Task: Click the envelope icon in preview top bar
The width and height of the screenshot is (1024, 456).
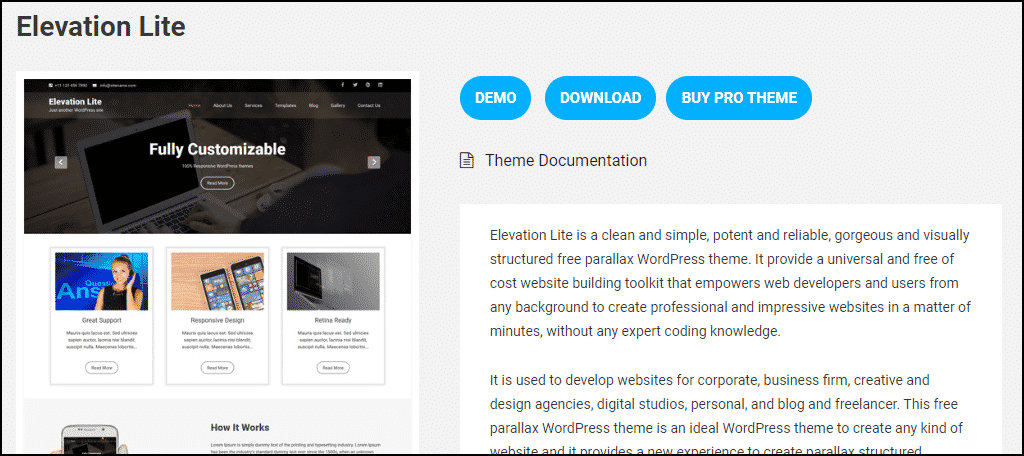Action: coord(95,85)
